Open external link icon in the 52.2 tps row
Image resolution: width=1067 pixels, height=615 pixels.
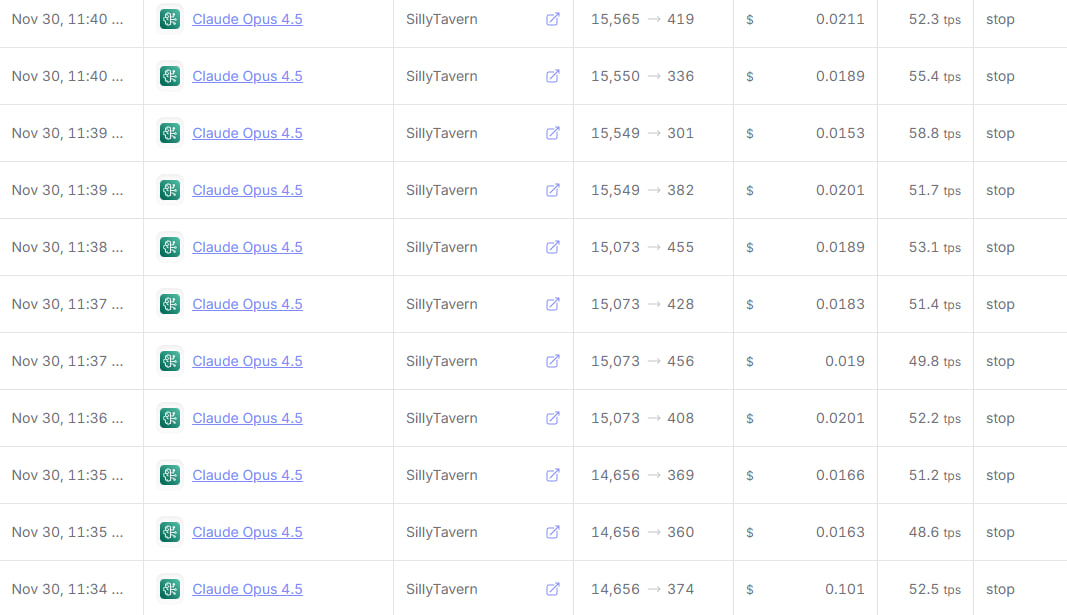pos(553,418)
